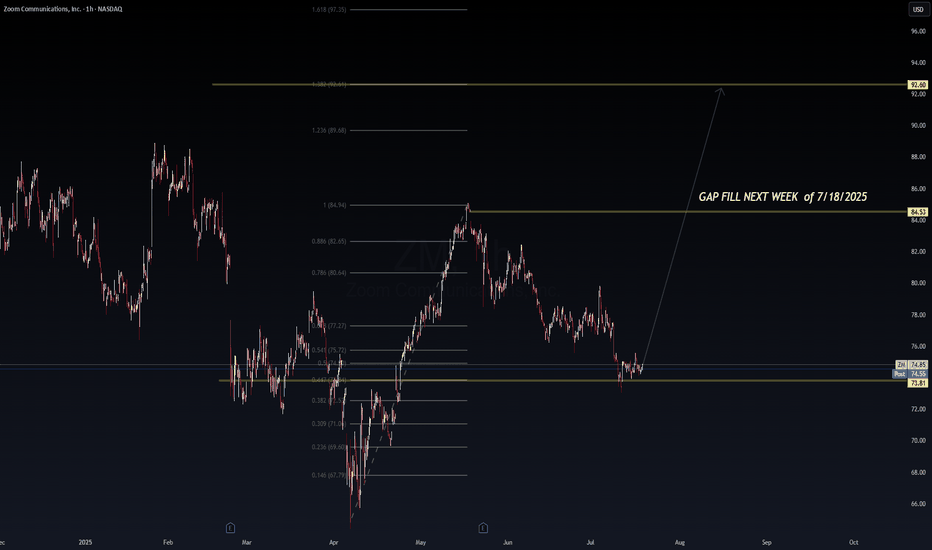The height and width of the screenshot is (550, 932).
Task: Click the Sep label on time axis
Action: pos(767,542)
